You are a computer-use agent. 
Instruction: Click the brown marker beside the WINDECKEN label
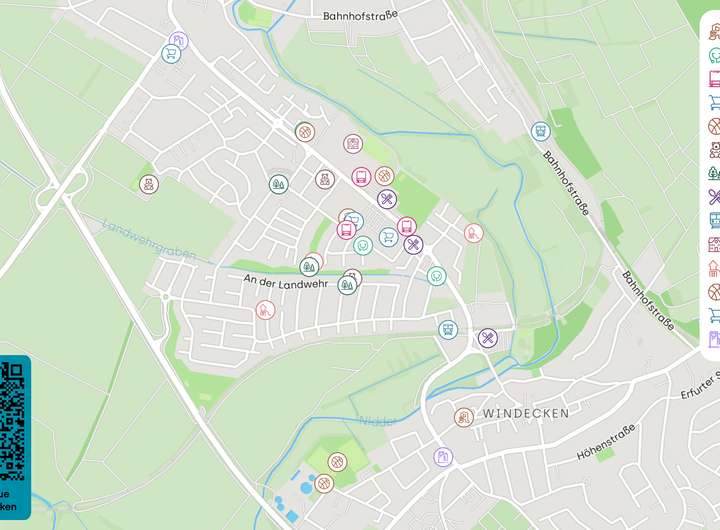coord(464,417)
